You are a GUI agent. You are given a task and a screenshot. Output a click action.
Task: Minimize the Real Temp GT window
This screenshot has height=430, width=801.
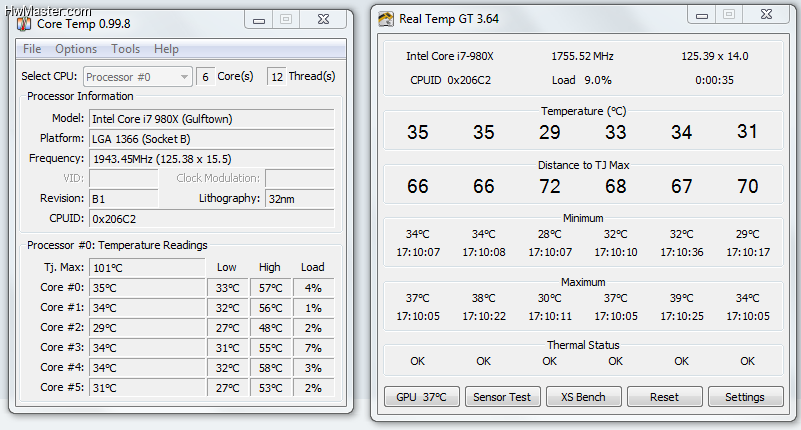[x=702, y=15]
